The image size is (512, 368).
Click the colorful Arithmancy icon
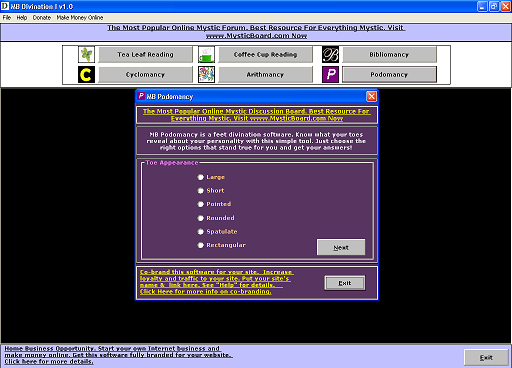(x=206, y=74)
